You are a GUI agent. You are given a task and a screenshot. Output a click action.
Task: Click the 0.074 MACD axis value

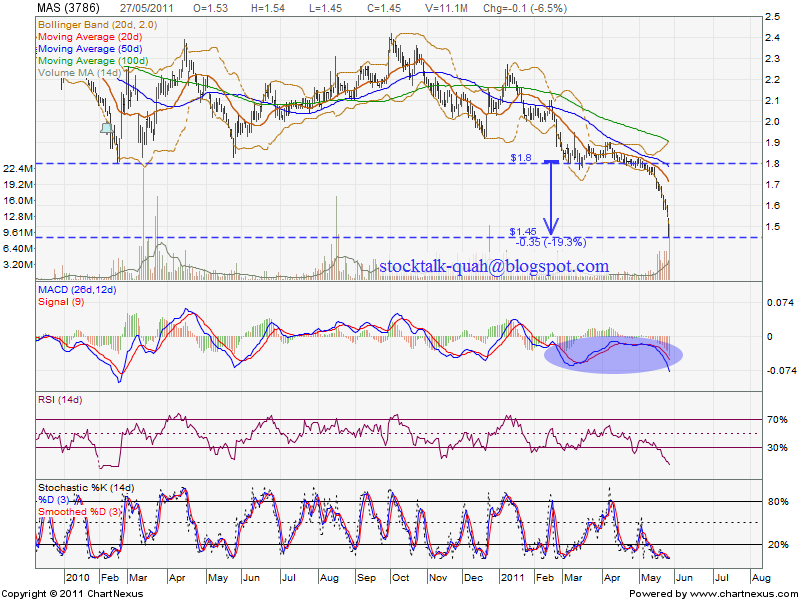(781, 303)
